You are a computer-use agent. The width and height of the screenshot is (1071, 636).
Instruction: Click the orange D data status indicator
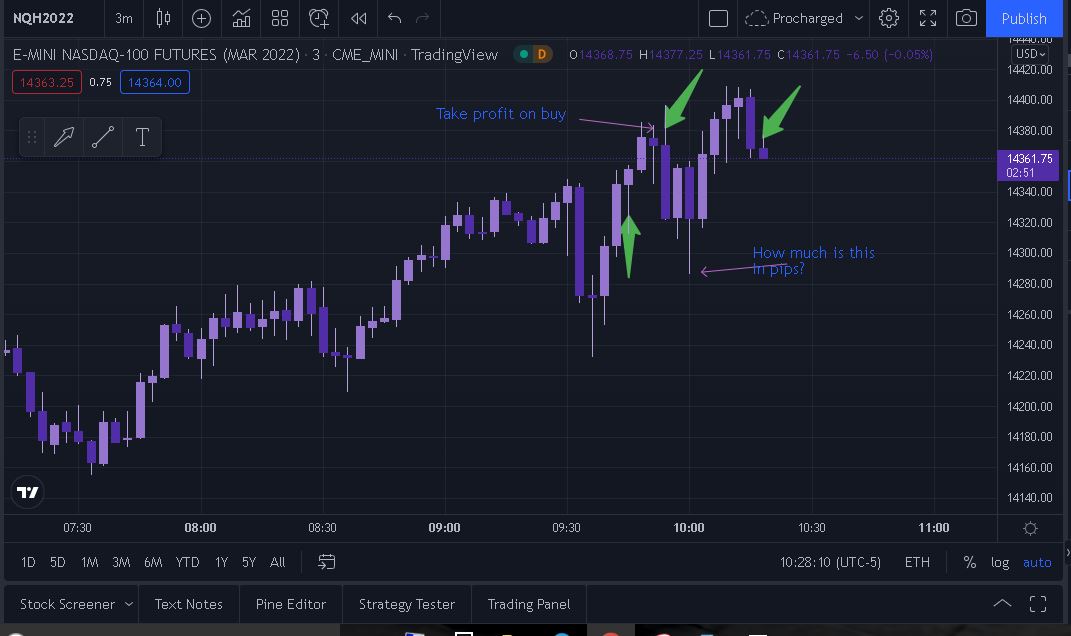(542, 54)
